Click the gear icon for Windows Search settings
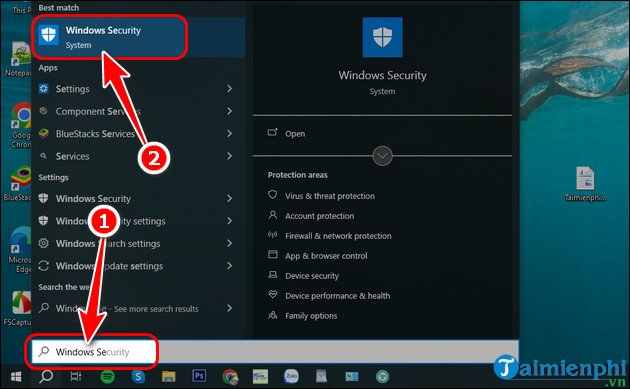This screenshot has height=389, width=630. click(x=43, y=243)
